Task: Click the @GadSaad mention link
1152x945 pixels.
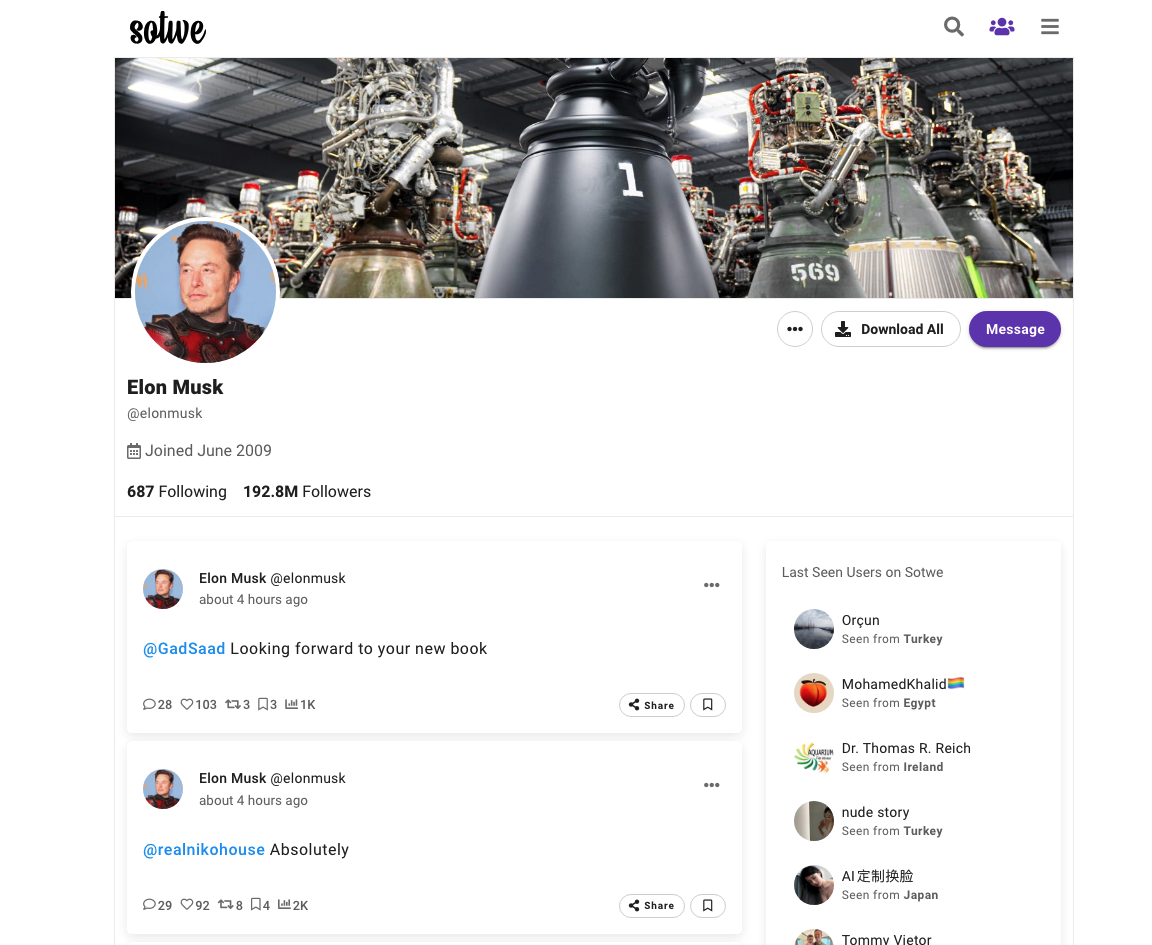Action: pyautogui.click(x=184, y=649)
